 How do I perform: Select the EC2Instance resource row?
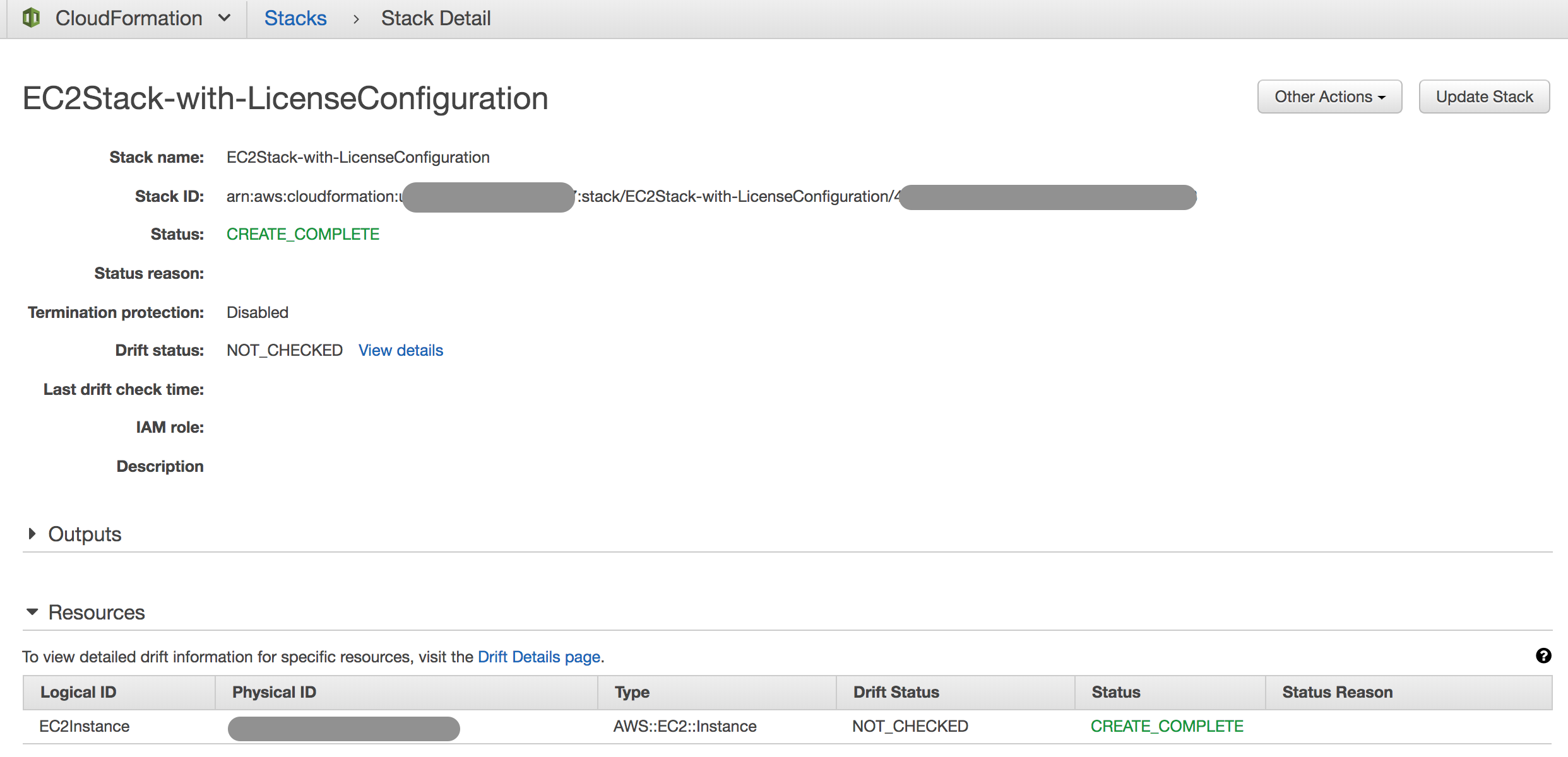click(85, 726)
